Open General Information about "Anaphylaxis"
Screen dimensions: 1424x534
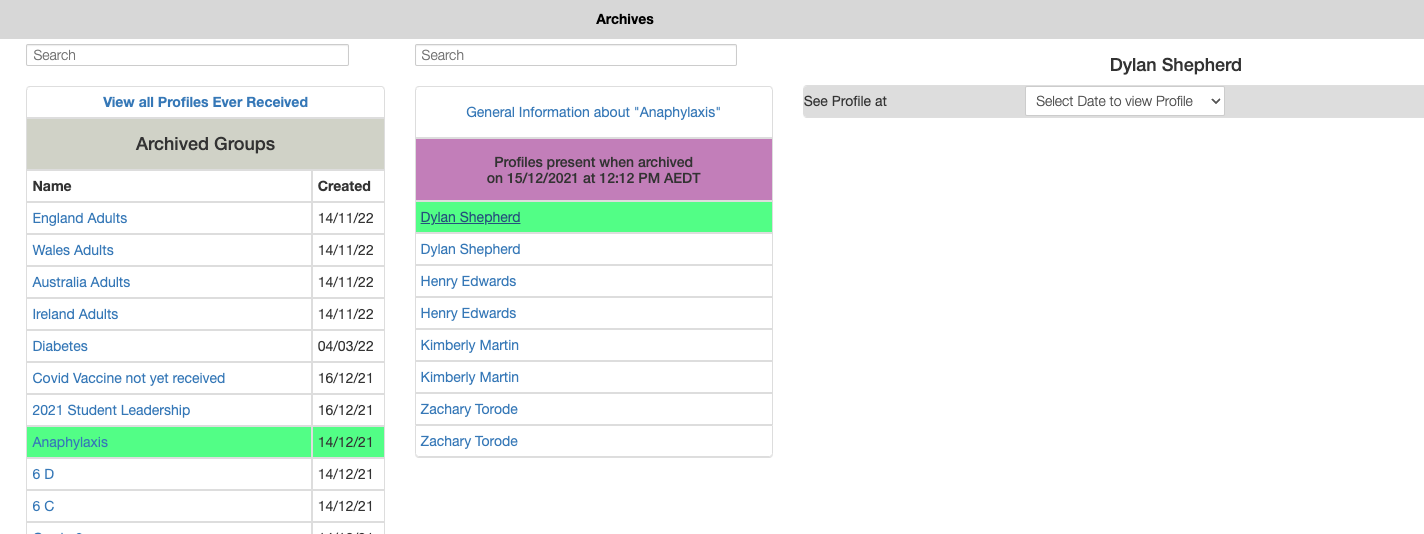(x=593, y=112)
